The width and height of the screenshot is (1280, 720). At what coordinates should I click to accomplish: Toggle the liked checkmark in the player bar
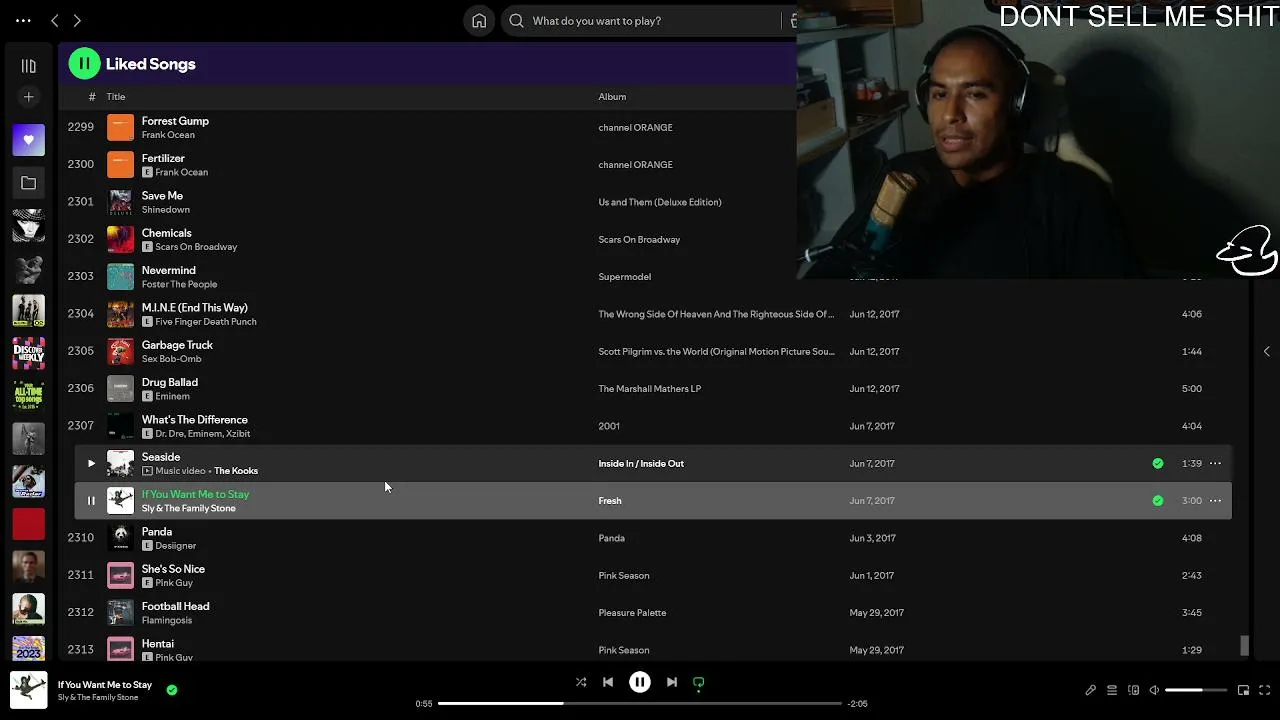(x=172, y=689)
